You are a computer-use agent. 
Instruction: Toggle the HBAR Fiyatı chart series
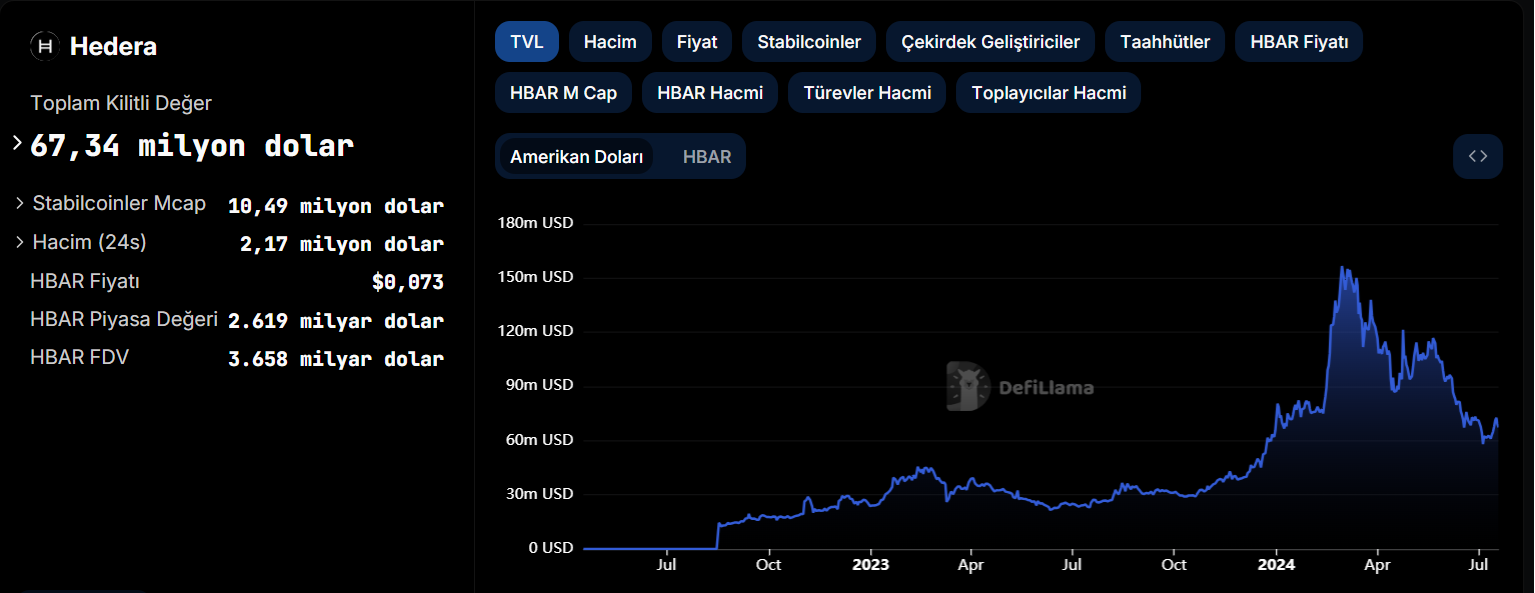pos(1299,42)
